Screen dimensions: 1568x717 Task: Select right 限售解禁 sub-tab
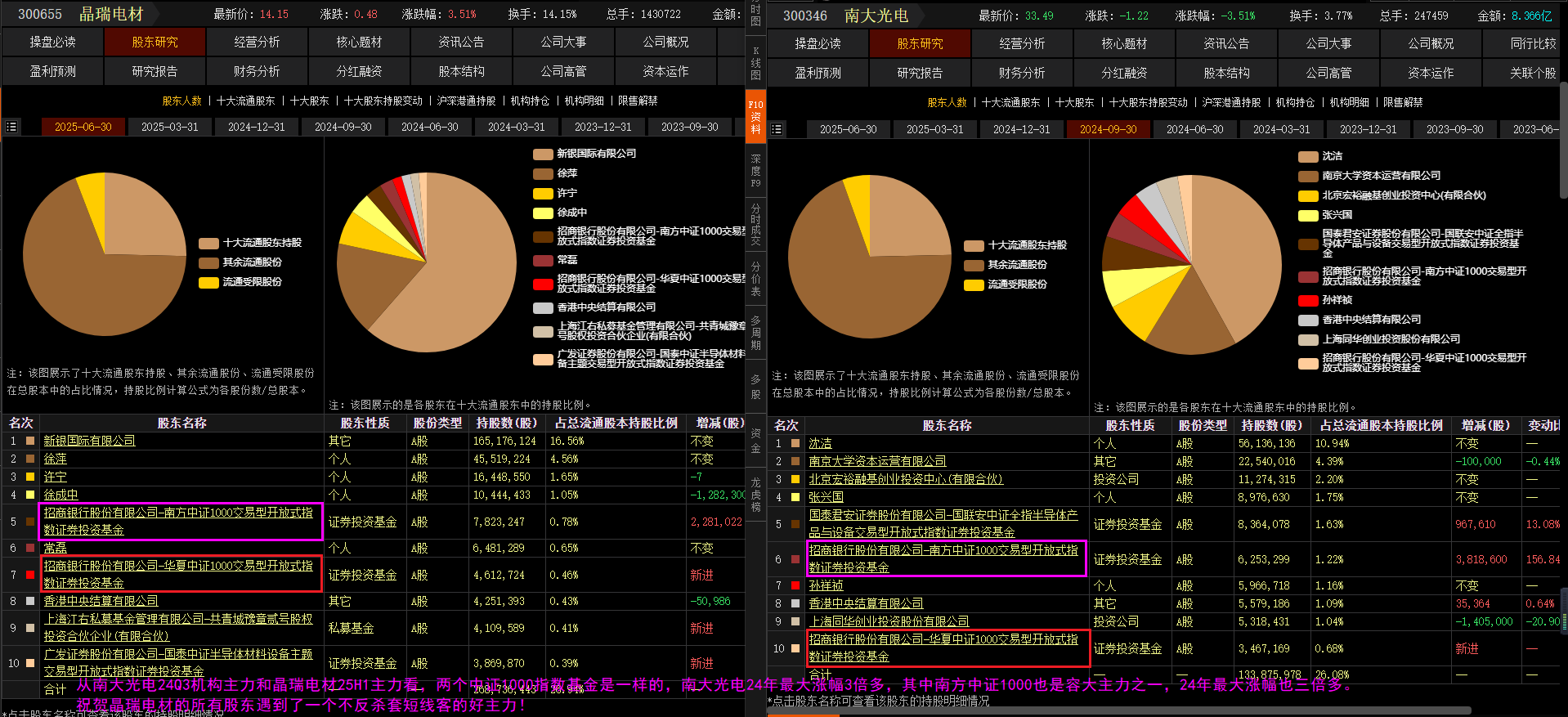tap(1403, 102)
